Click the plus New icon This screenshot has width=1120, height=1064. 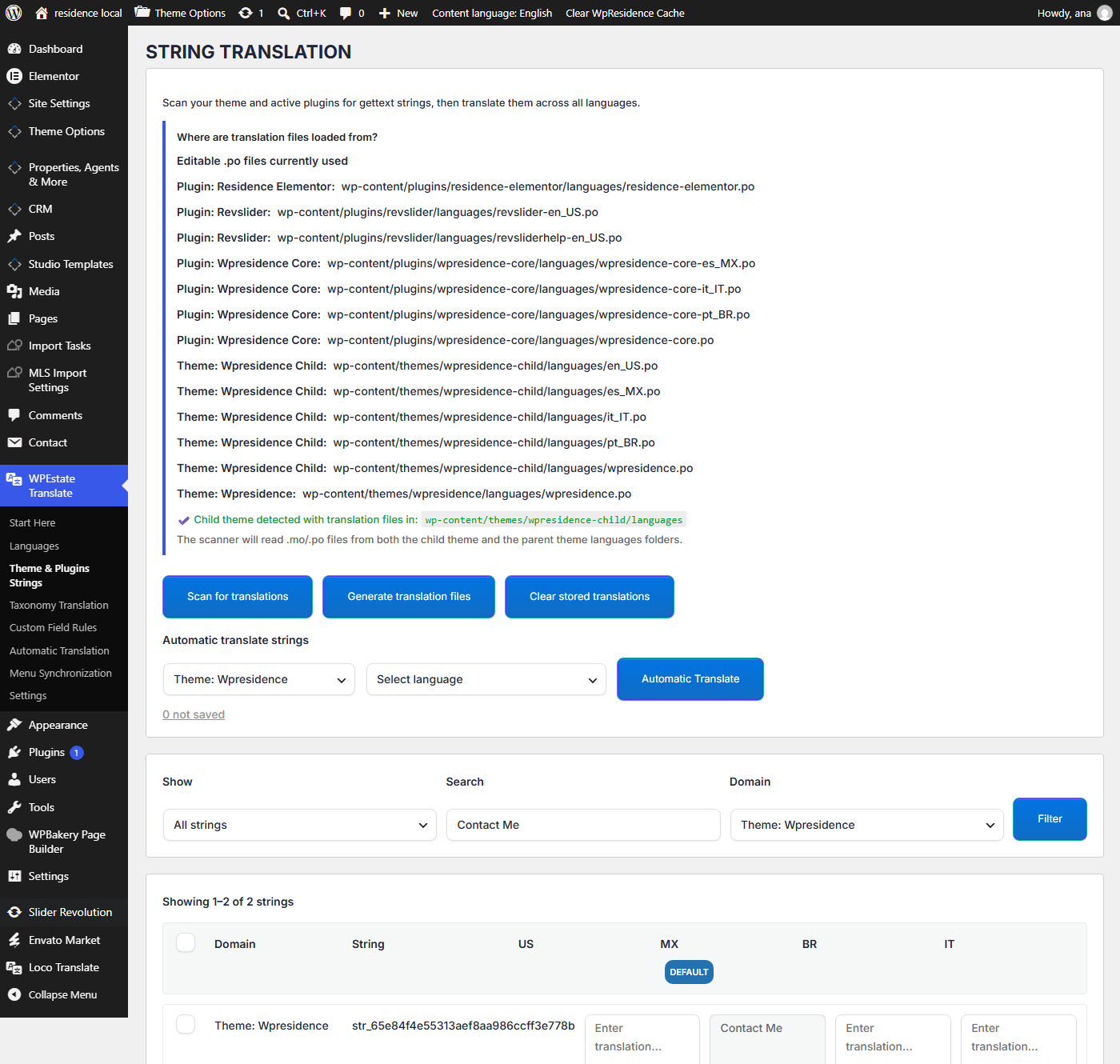[x=385, y=13]
